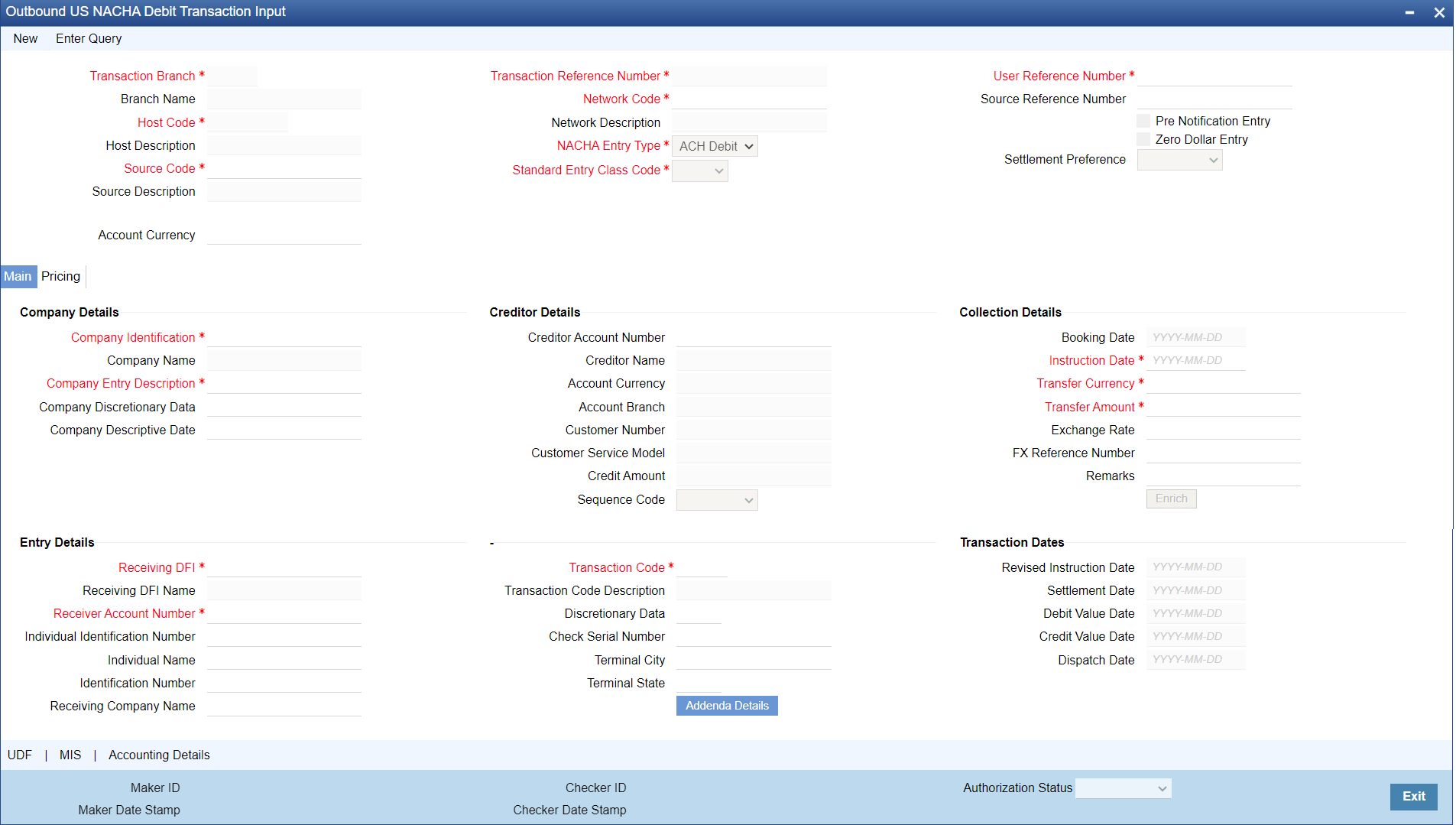Click the Terminal City field
This screenshot has width=1456, height=825.
click(754, 661)
